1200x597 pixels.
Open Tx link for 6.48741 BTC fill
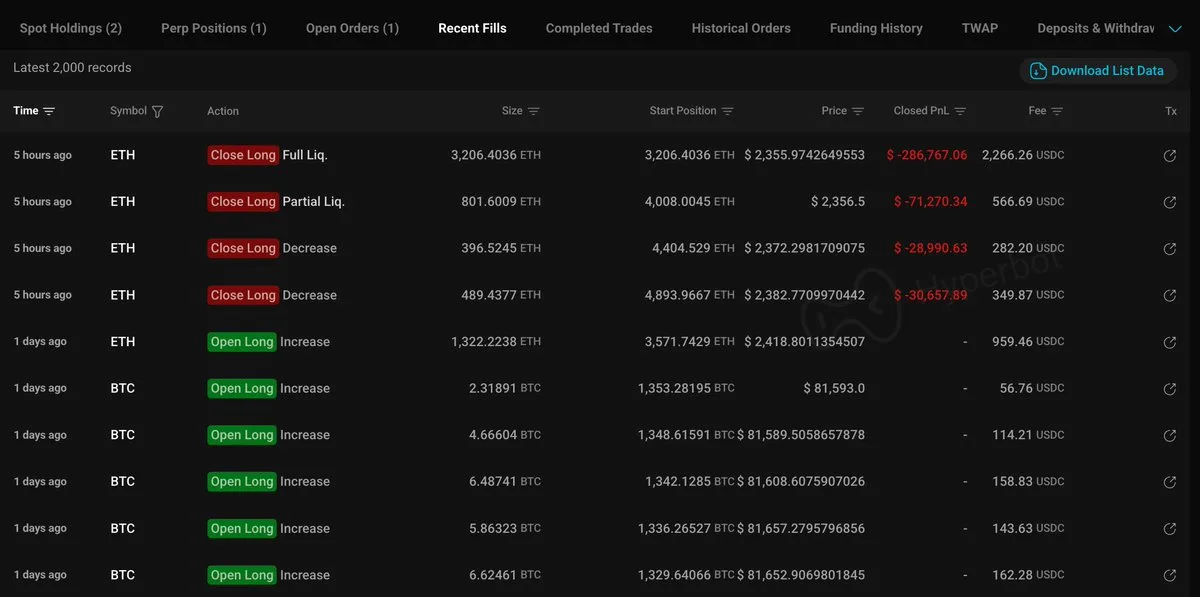click(1170, 482)
